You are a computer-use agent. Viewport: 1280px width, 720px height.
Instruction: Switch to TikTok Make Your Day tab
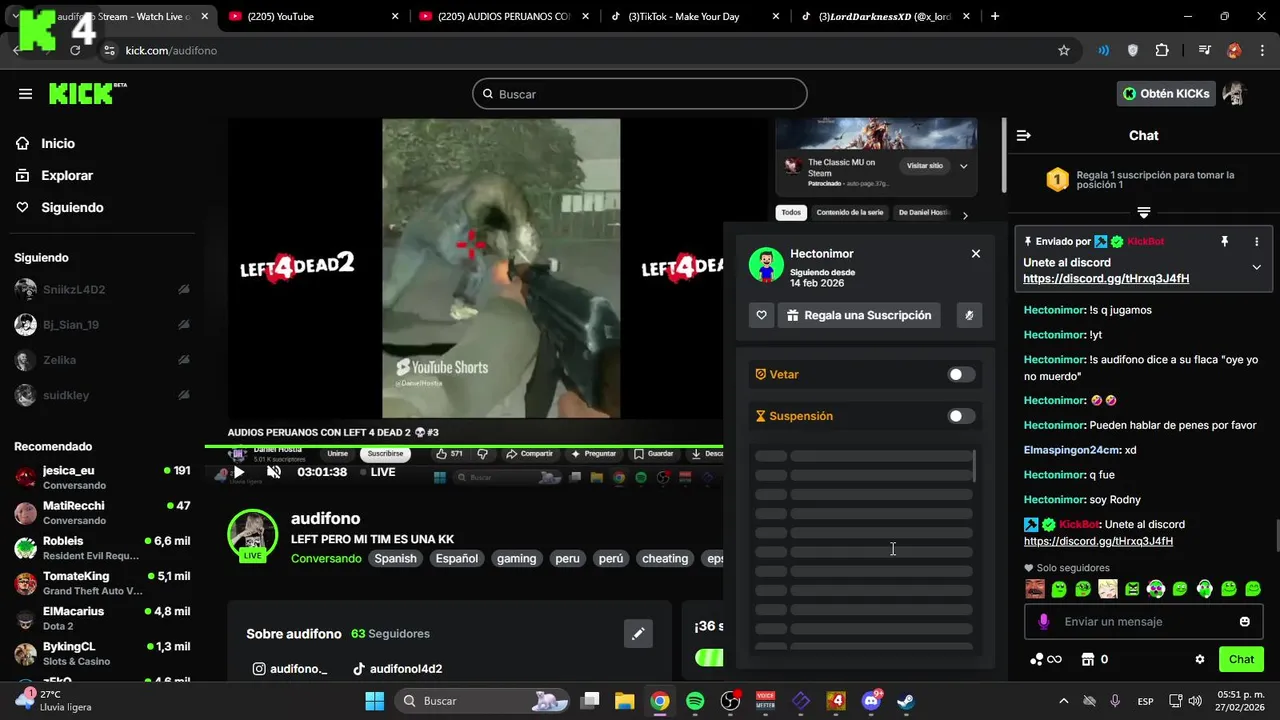[x=695, y=16]
